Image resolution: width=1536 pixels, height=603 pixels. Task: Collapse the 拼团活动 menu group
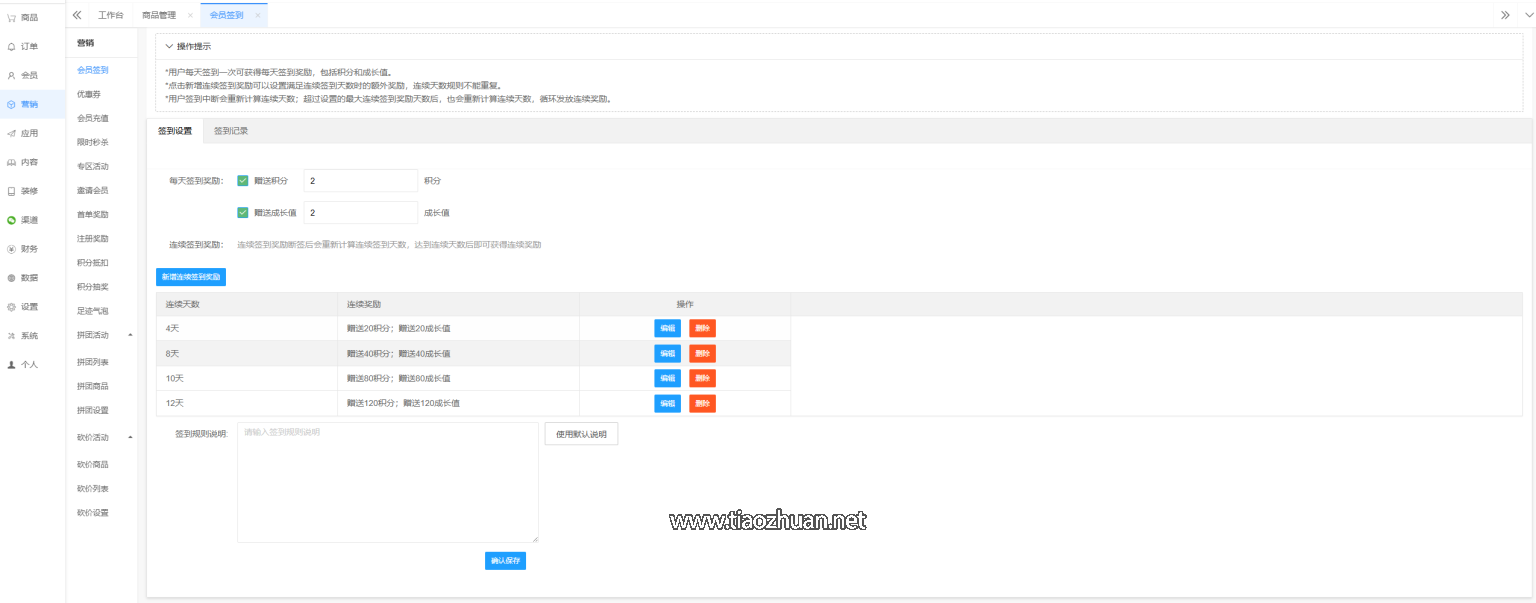click(x=130, y=335)
